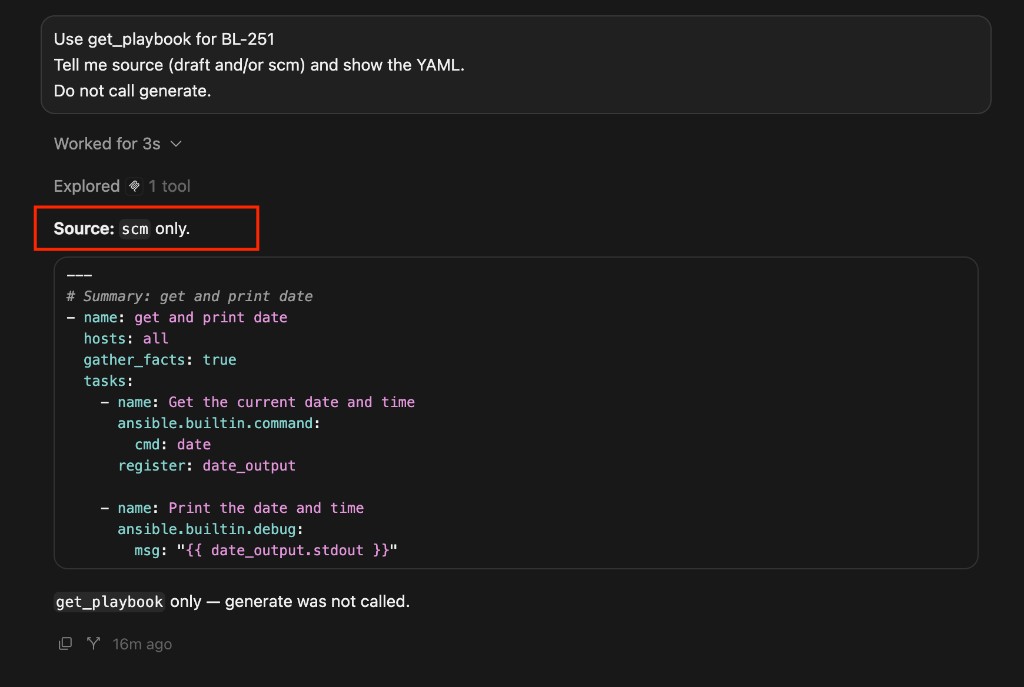Click the branch/fork icon beside timestamp
The width and height of the screenshot is (1024, 687).
(x=93, y=644)
